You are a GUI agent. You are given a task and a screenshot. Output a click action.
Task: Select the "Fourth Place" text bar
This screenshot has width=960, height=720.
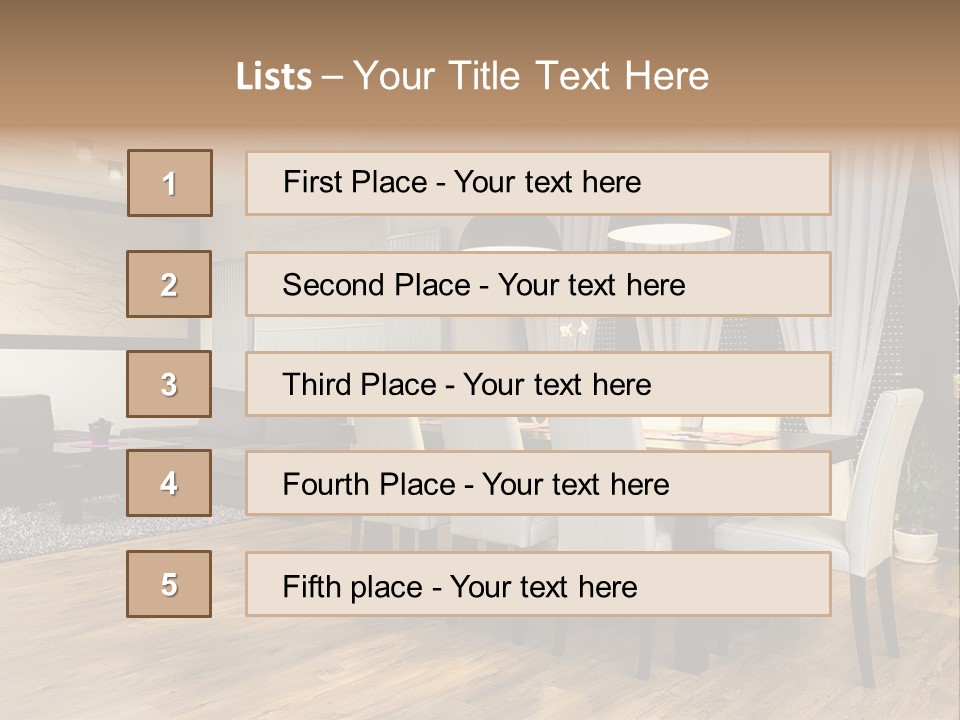538,484
